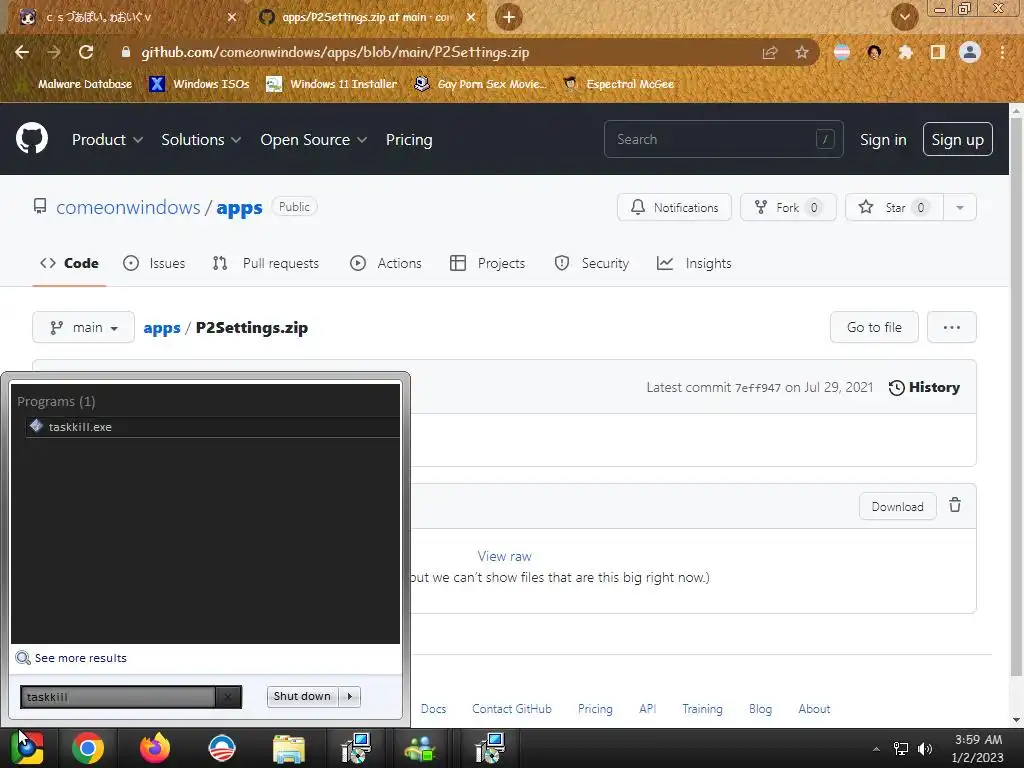
Task: Click apps breadcrumb link
Action: pyautogui.click(x=162, y=328)
